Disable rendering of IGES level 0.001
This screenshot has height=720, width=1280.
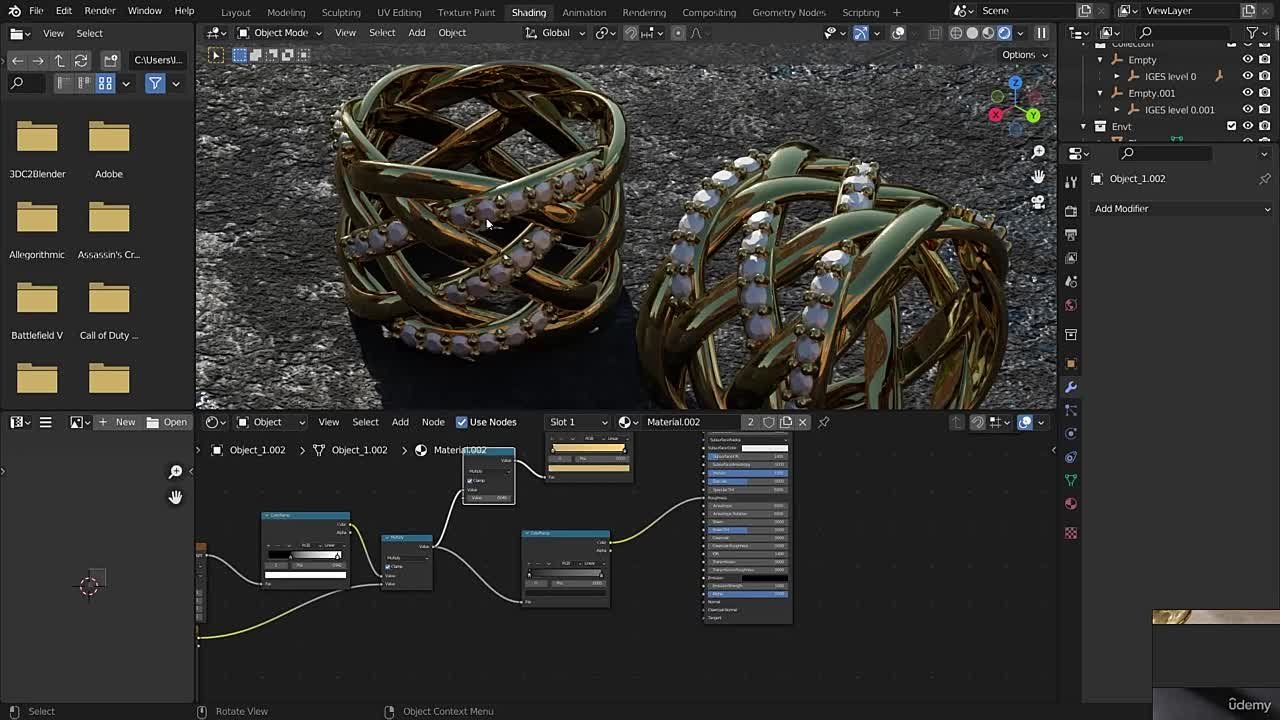click(x=1264, y=110)
